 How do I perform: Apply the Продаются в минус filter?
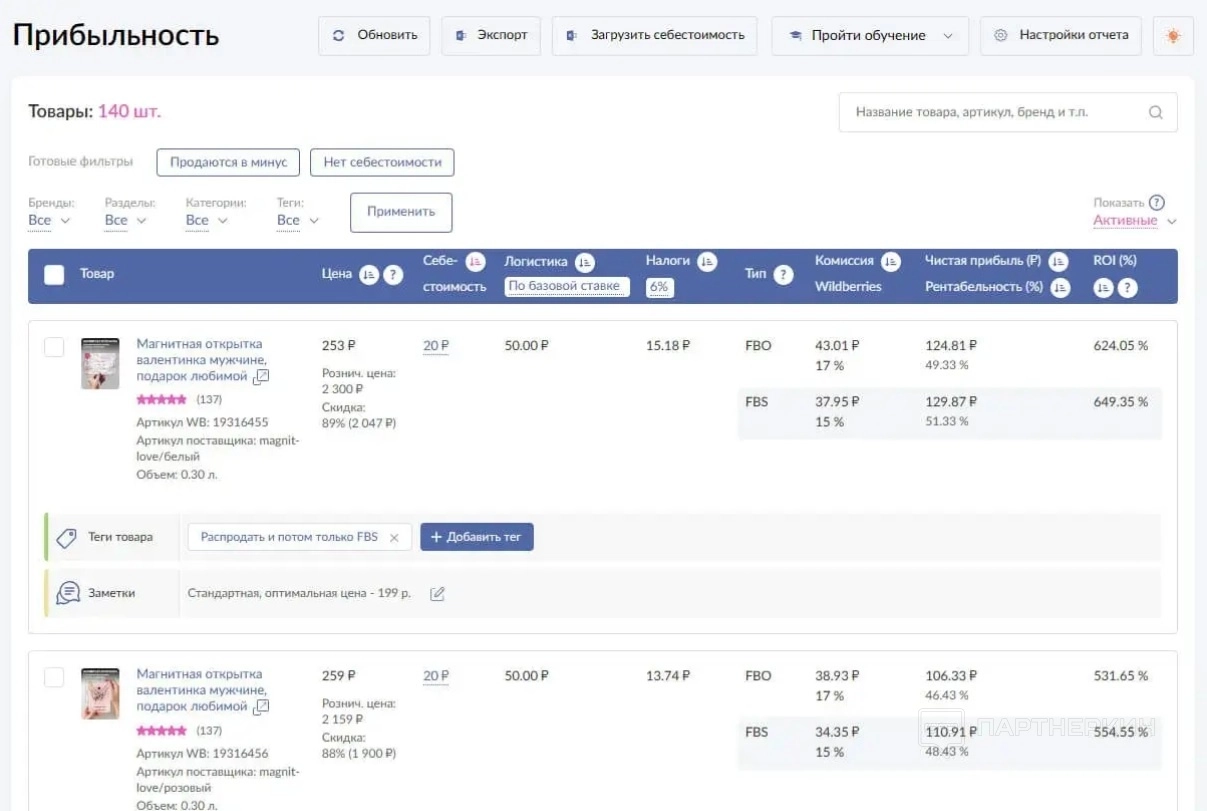click(228, 162)
